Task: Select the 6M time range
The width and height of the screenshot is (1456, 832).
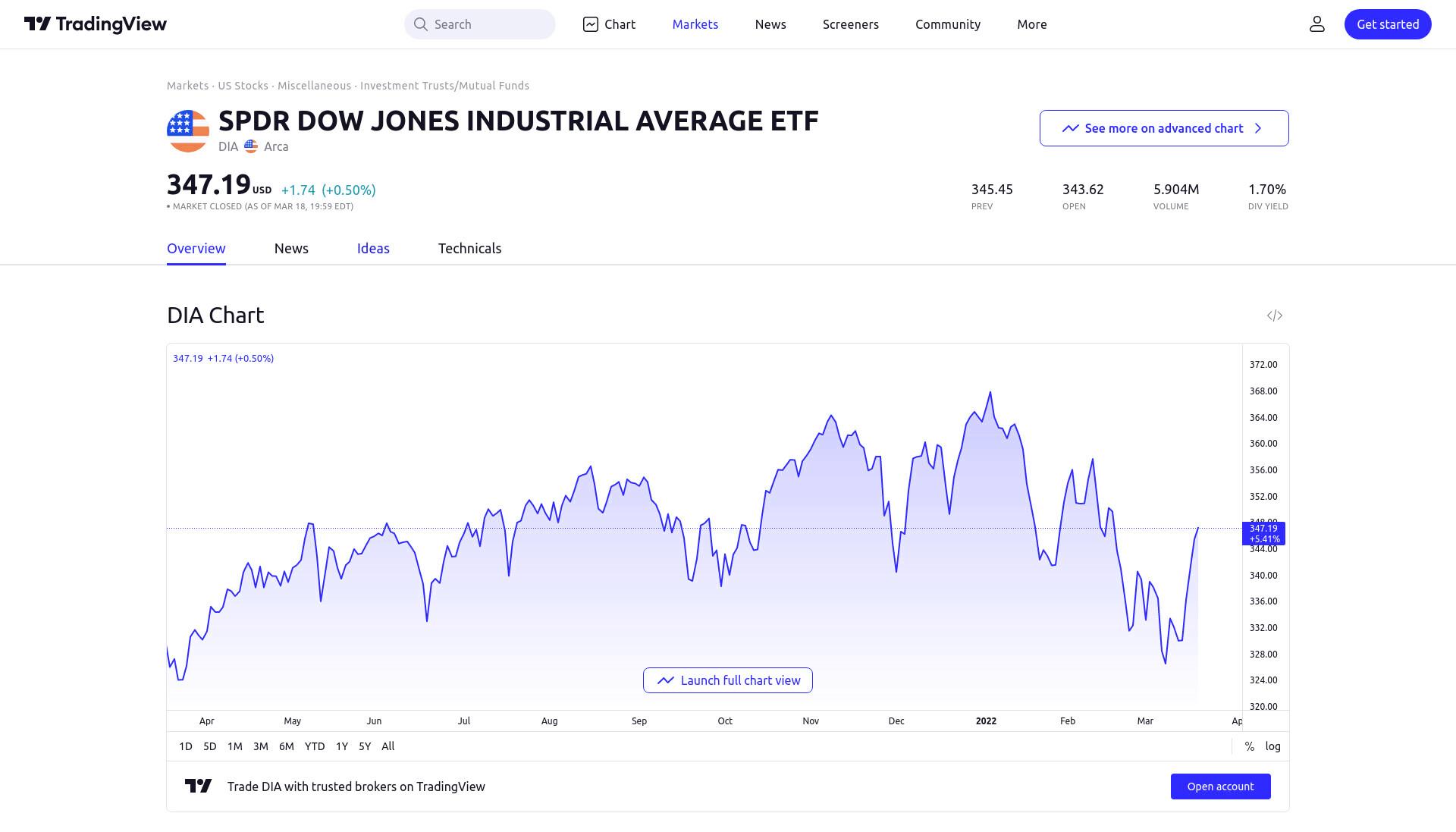Action: (286, 746)
